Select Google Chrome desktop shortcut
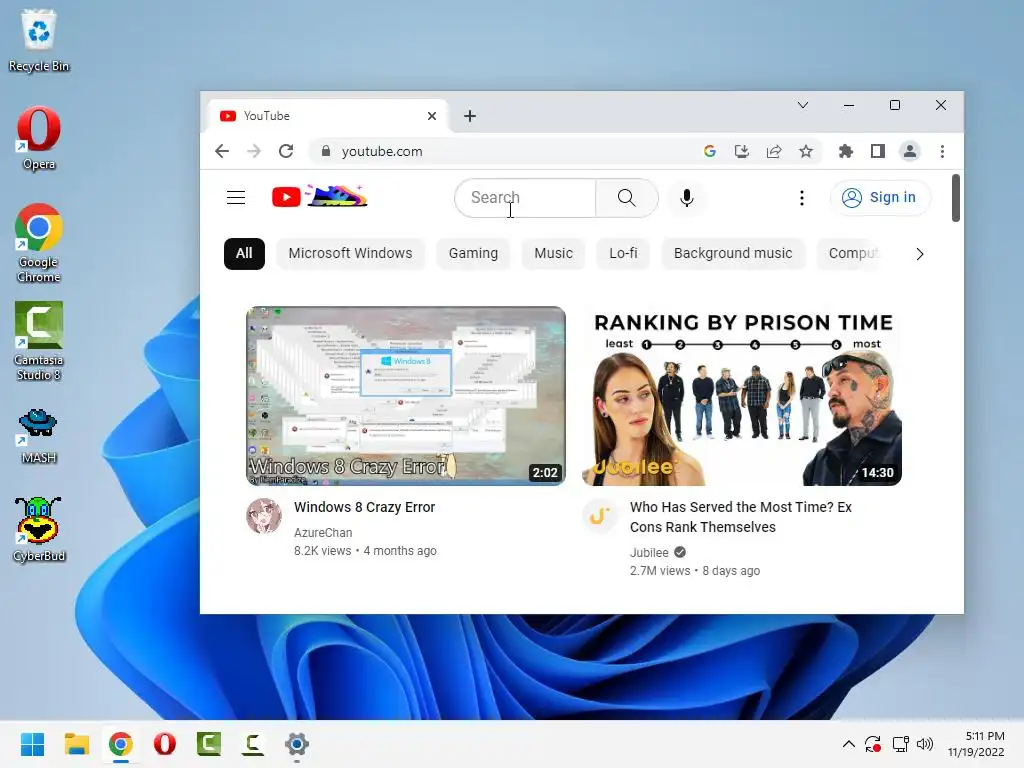Screen dimensions: 1024x768 39,244
